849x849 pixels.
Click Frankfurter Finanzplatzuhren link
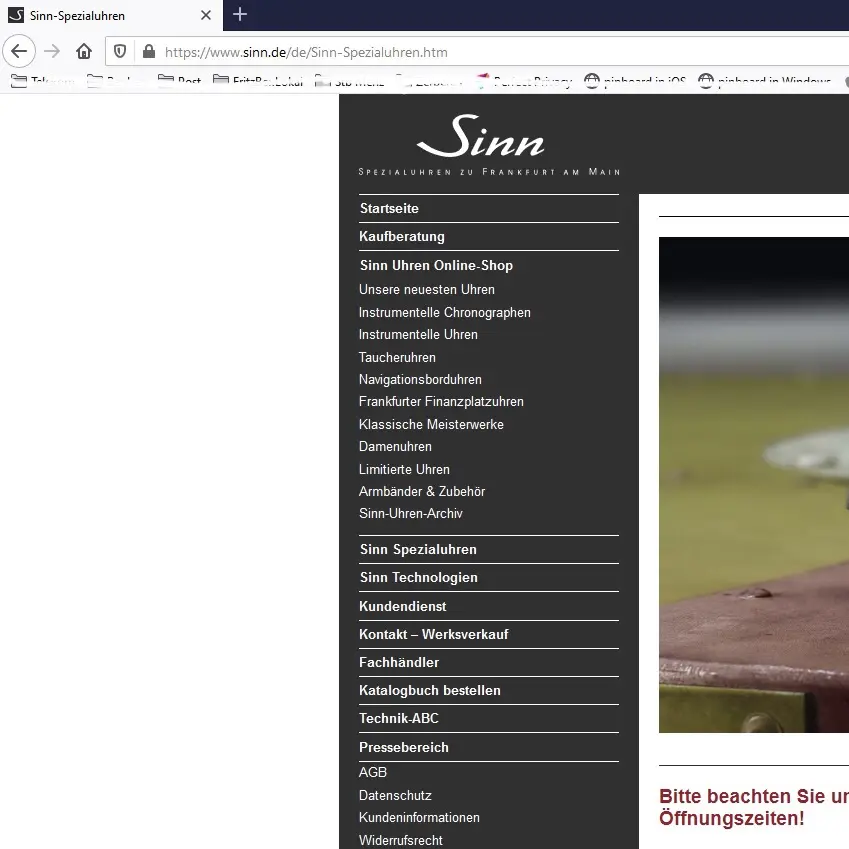[441, 402]
